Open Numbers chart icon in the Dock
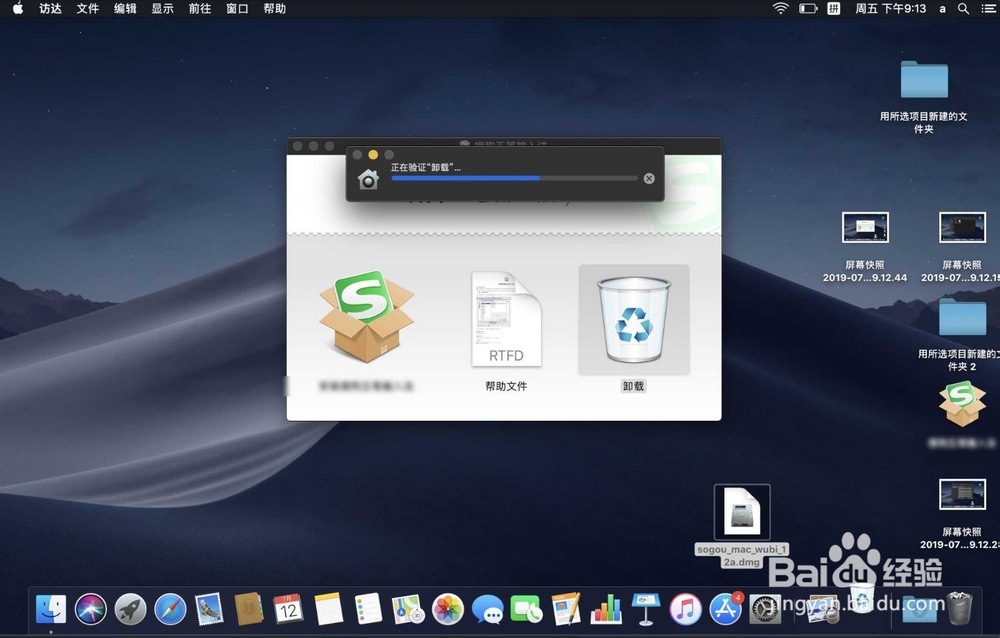The width and height of the screenshot is (1000, 638). (x=606, y=609)
